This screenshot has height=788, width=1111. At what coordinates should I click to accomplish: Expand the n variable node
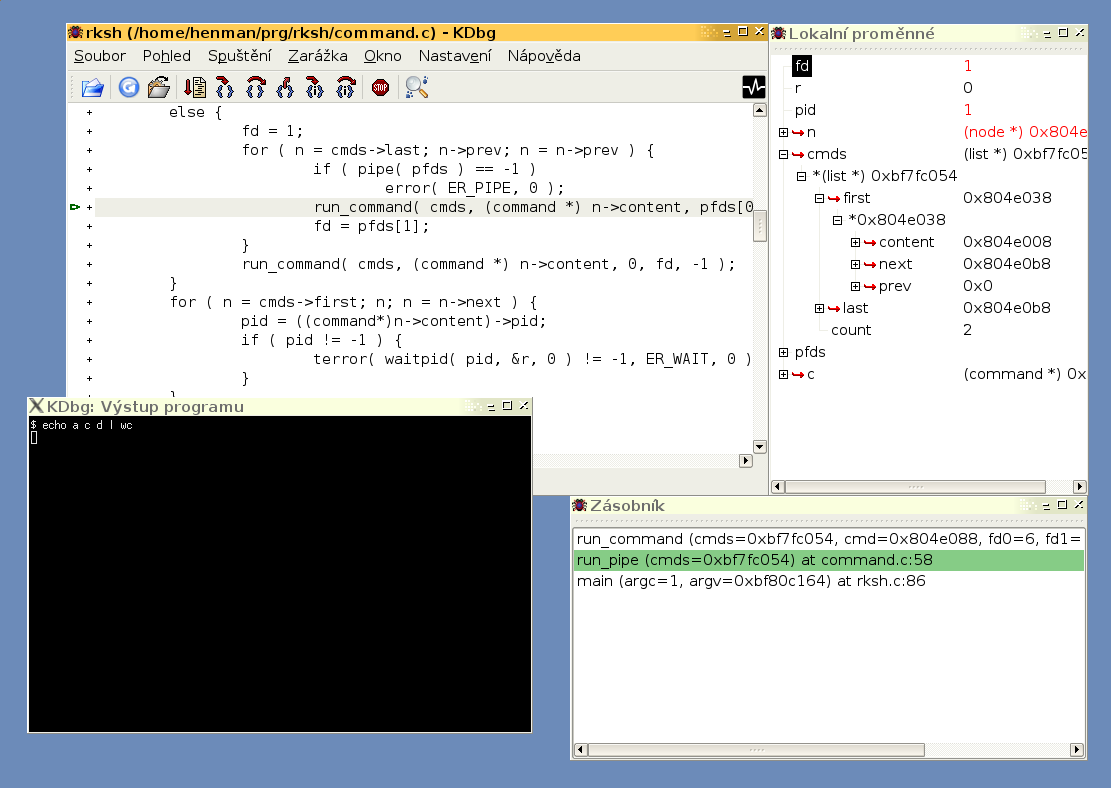(783, 133)
